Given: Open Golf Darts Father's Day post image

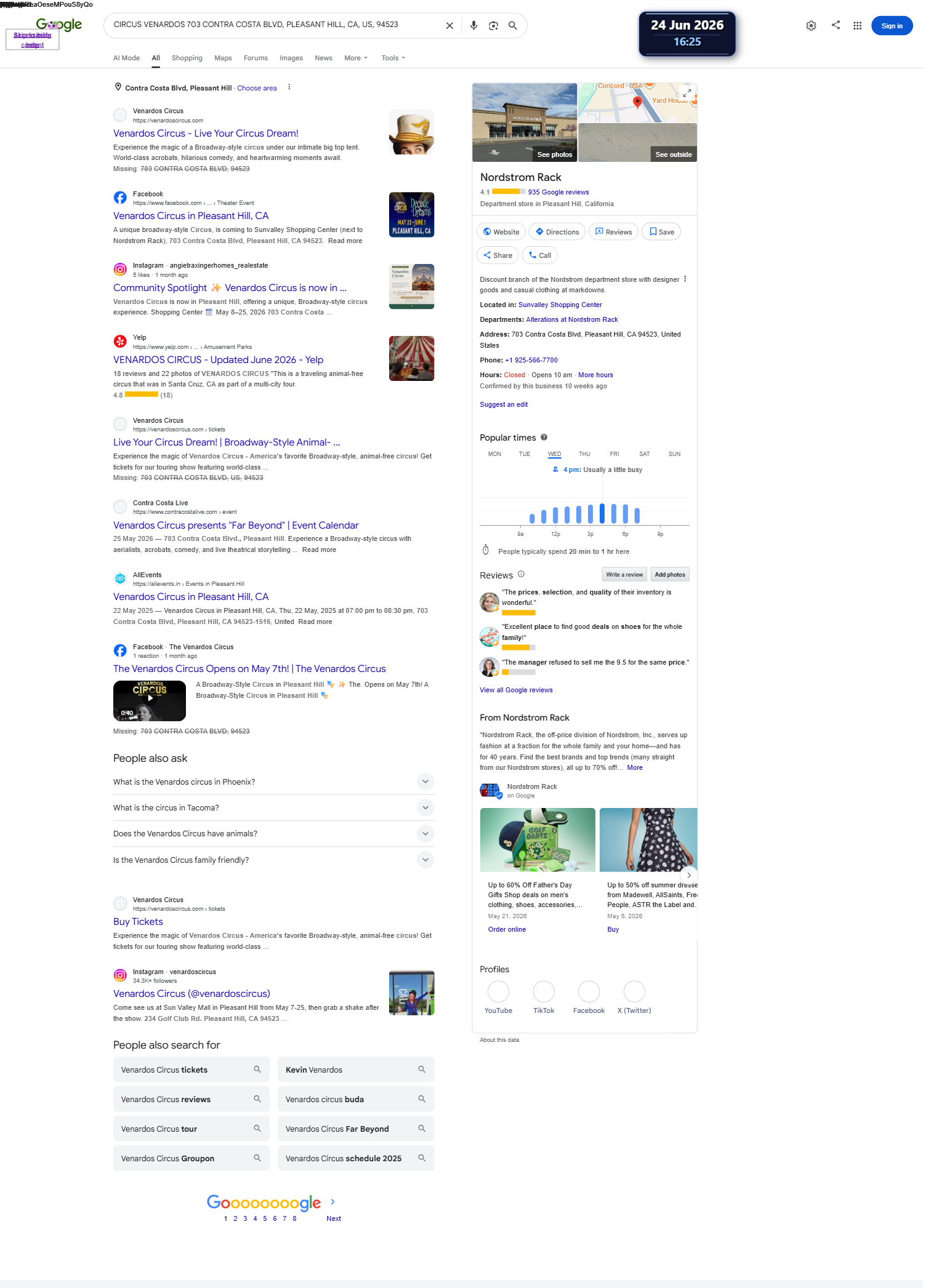Looking at the screenshot, I should (x=537, y=839).
